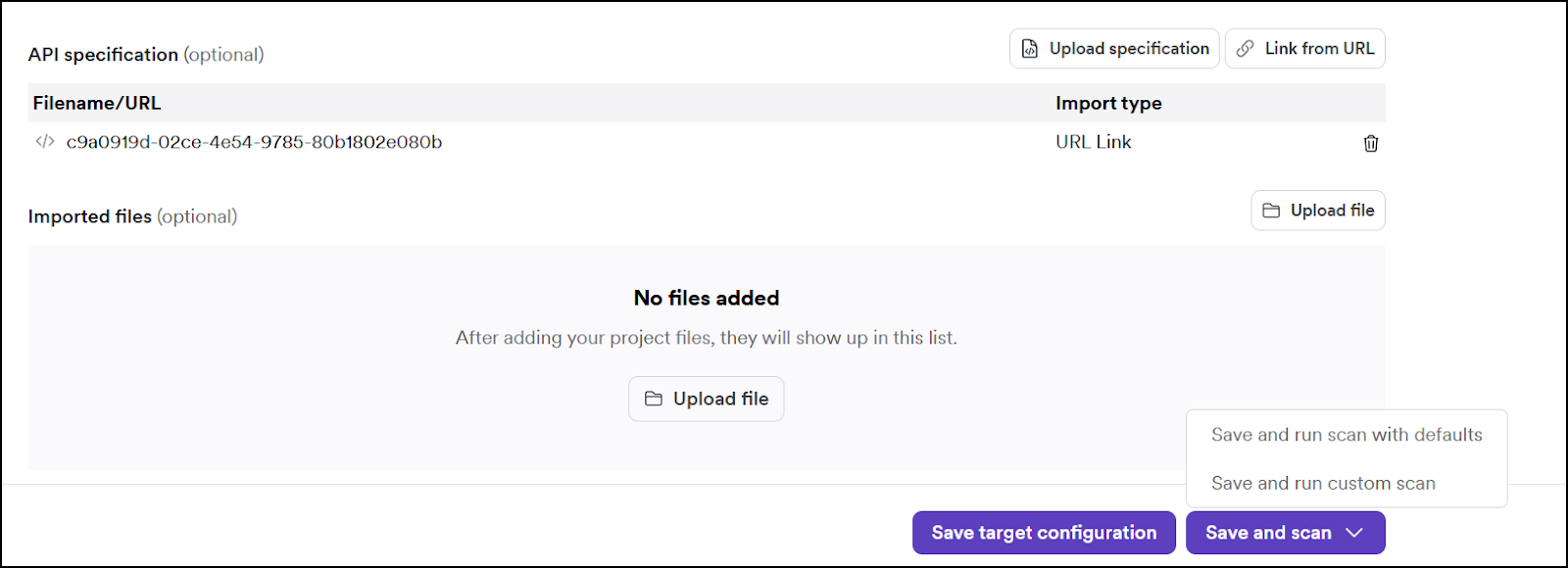Click the 'After adding your project files' message
Screen dimensions: 1568x568
[707, 338]
